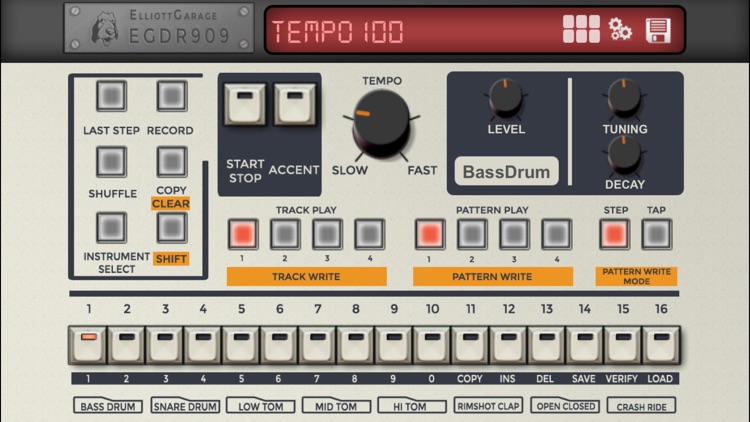Toggle step key 7
Image resolution: width=750 pixels, height=422 pixels.
318,345
